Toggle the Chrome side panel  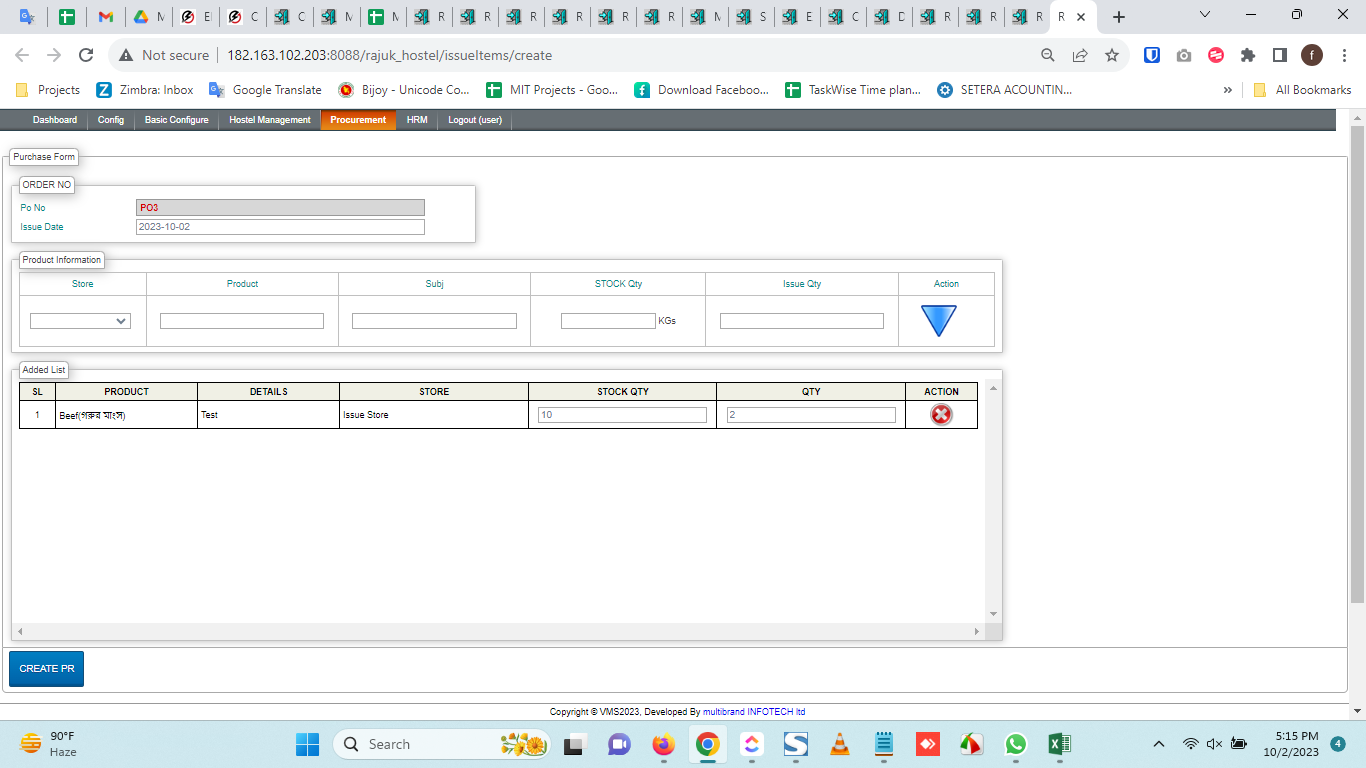1279,55
